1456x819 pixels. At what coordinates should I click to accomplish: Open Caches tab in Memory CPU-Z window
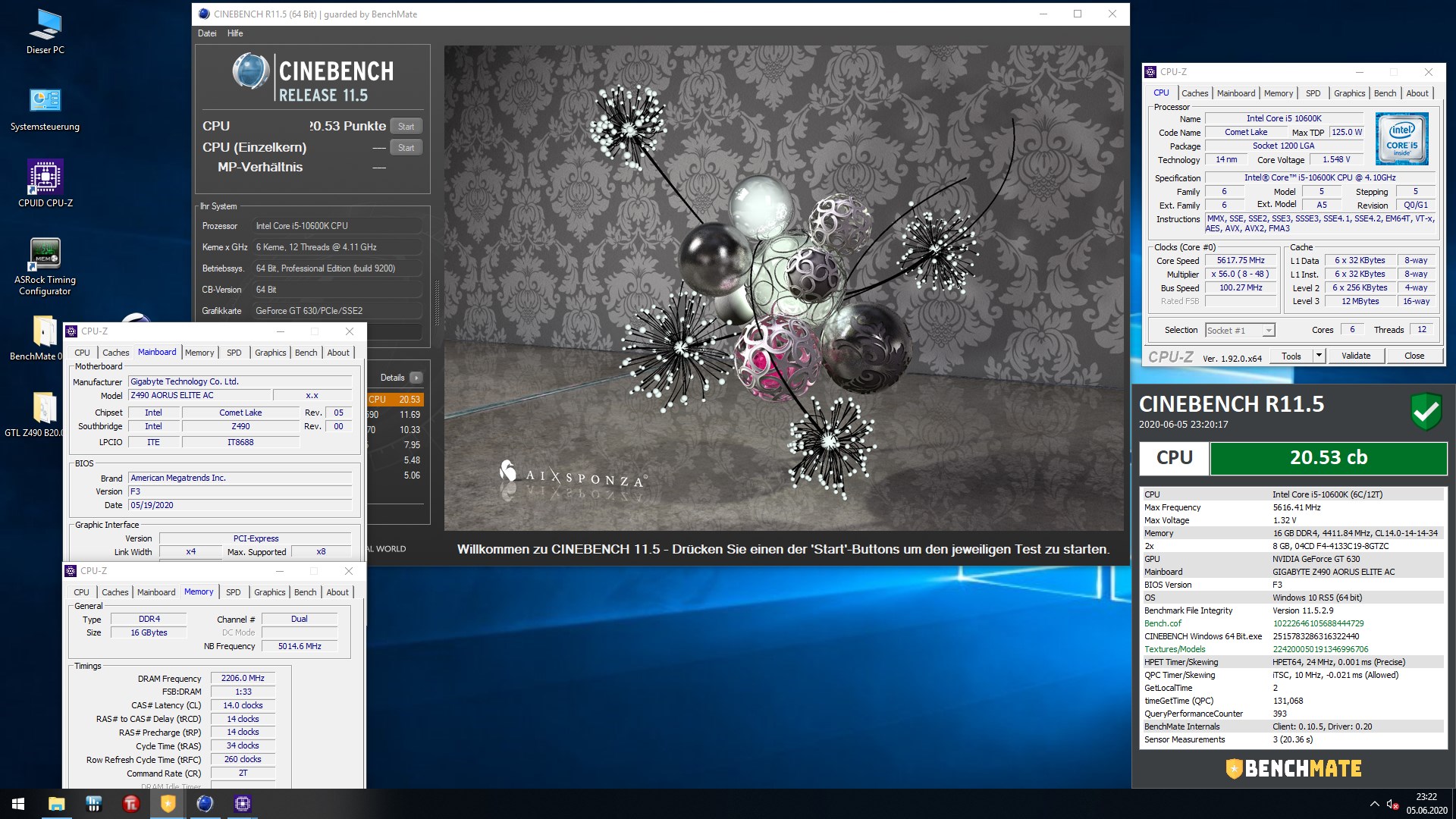[x=115, y=592]
